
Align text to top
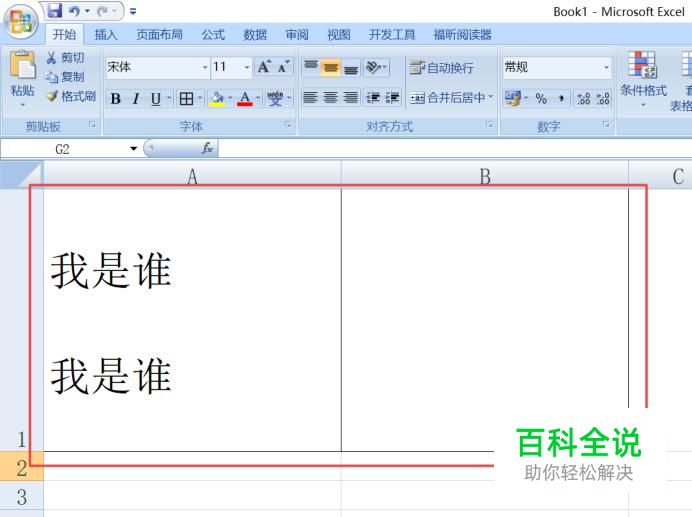point(311,67)
